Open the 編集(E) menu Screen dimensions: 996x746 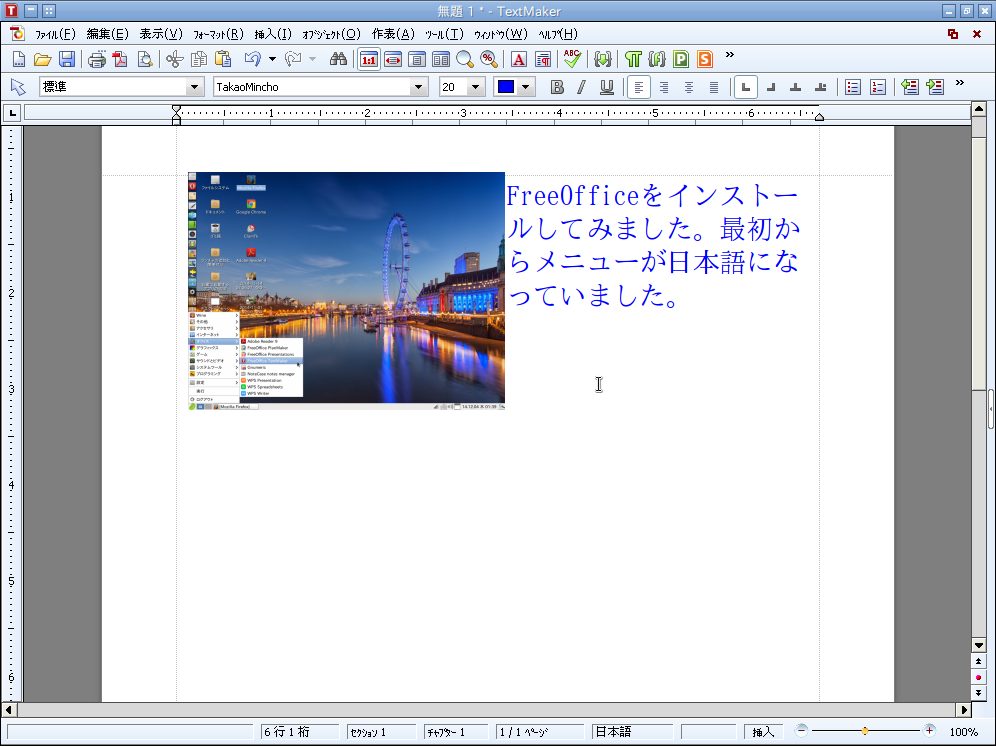click(107, 34)
